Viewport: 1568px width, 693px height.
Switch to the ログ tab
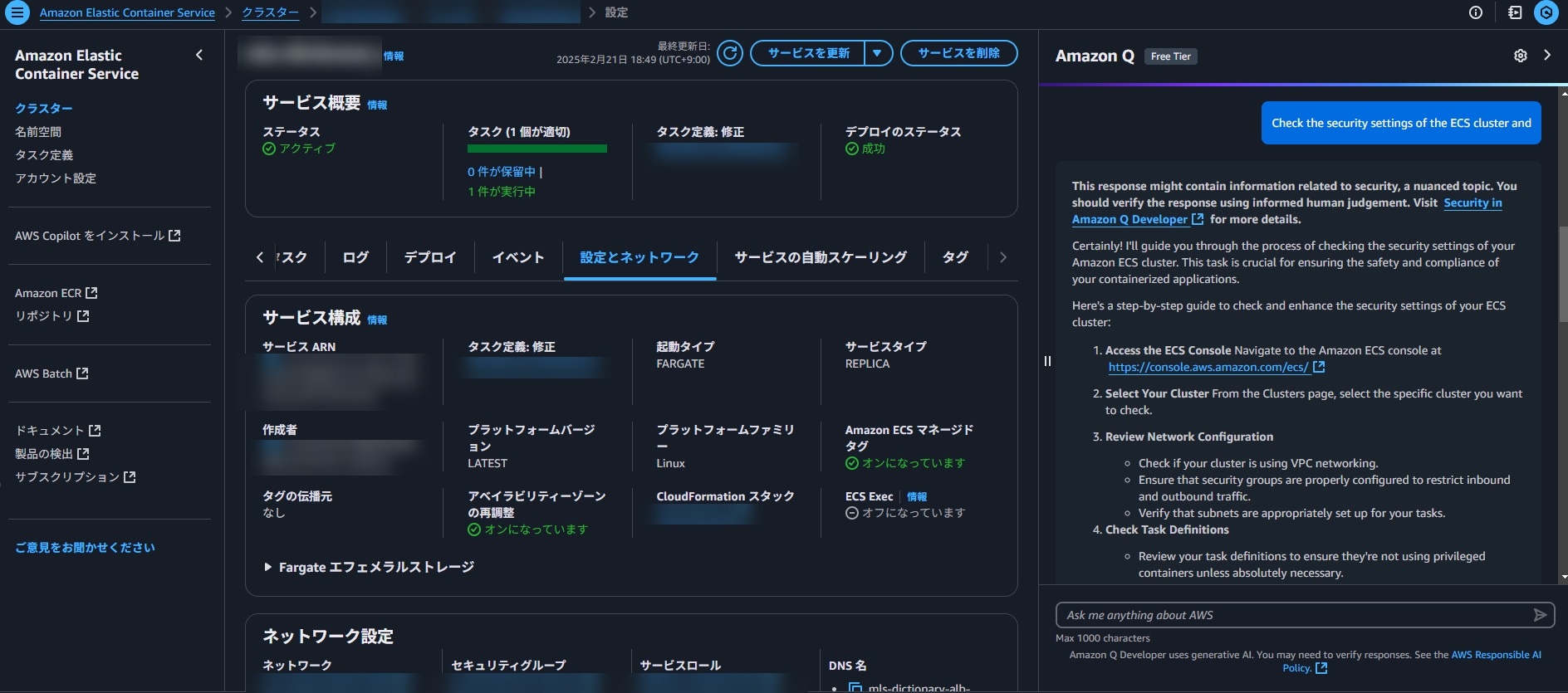pos(355,257)
